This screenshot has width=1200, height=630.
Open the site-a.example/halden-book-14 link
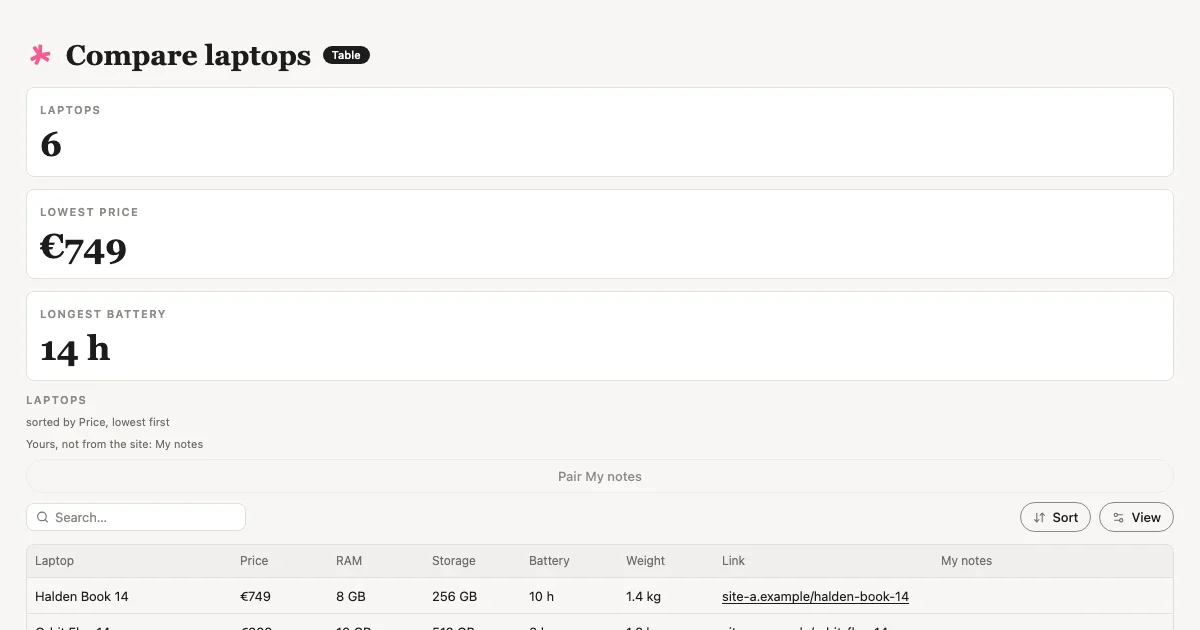point(815,597)
